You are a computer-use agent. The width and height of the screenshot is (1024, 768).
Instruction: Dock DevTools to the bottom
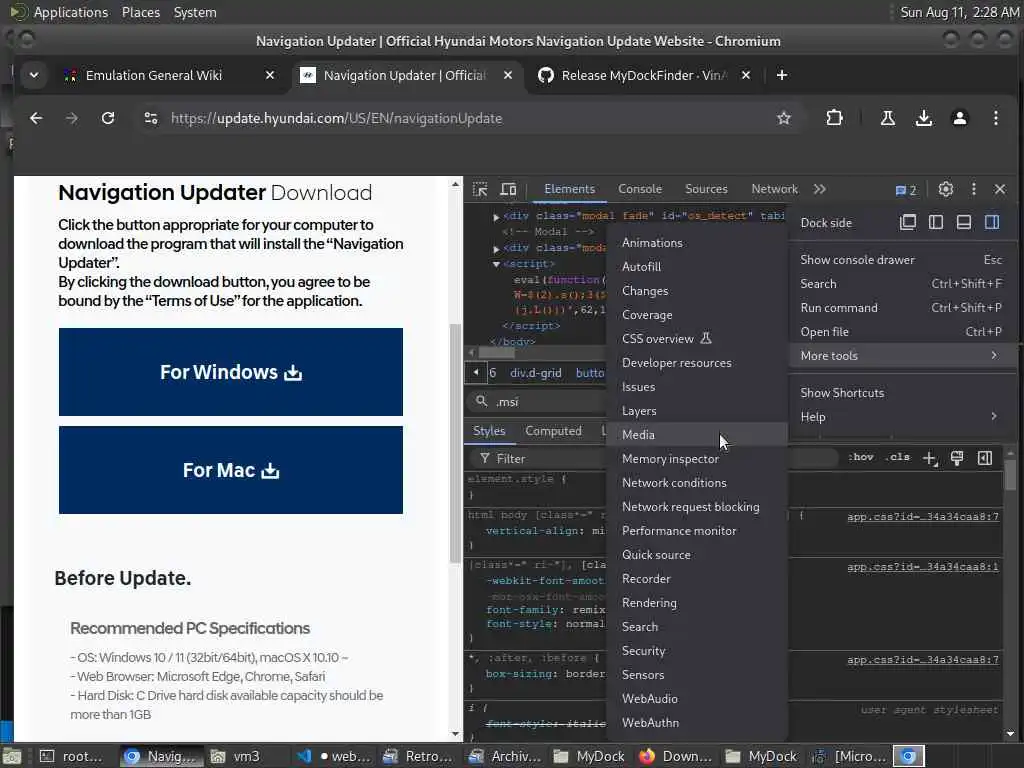964,222
